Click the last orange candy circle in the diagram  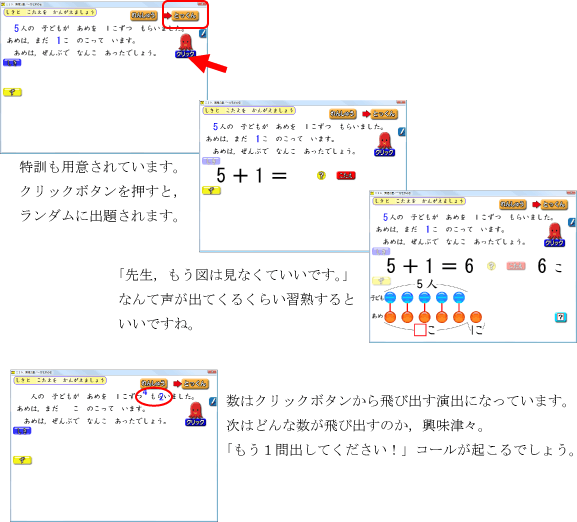(x=476, y=317)
